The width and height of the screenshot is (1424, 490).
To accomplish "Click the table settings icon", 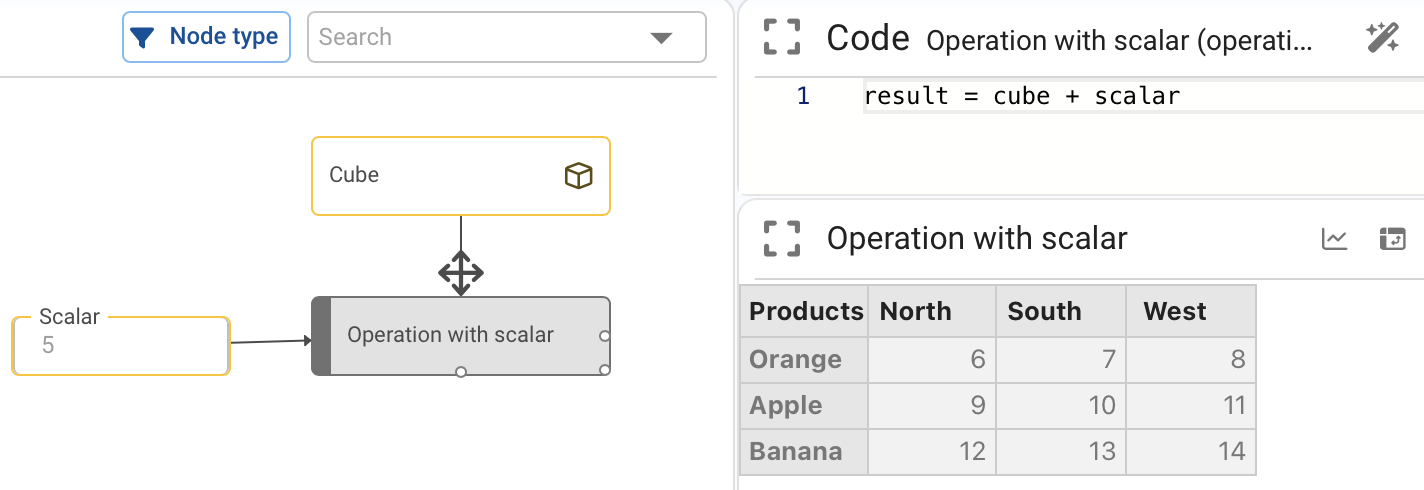I will point(1392,239).
